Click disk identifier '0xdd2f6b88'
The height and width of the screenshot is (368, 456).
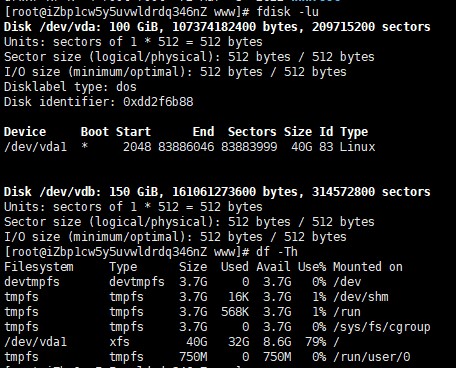tap(158, 102)
